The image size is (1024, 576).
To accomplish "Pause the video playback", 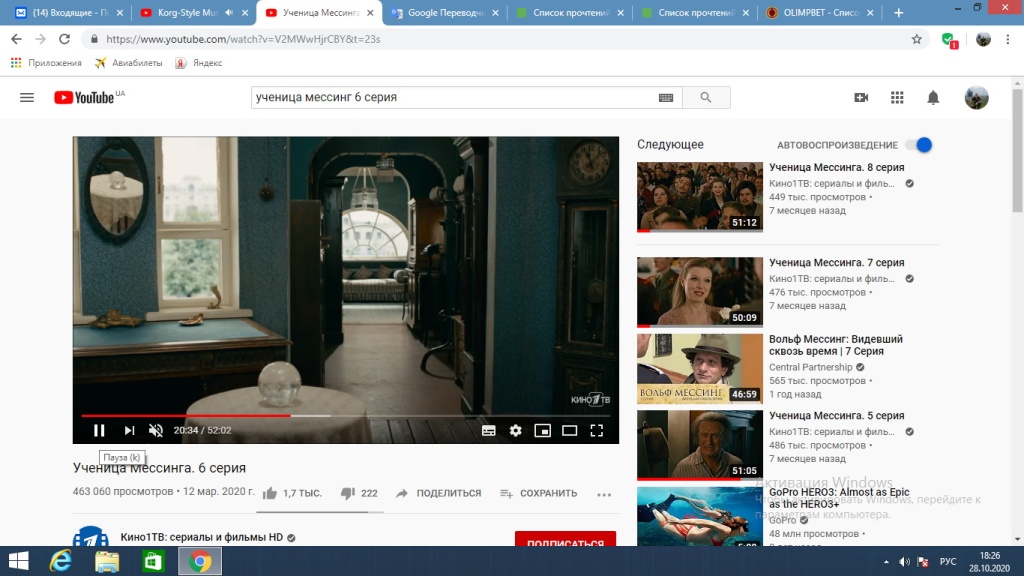I will coord(99,430).
